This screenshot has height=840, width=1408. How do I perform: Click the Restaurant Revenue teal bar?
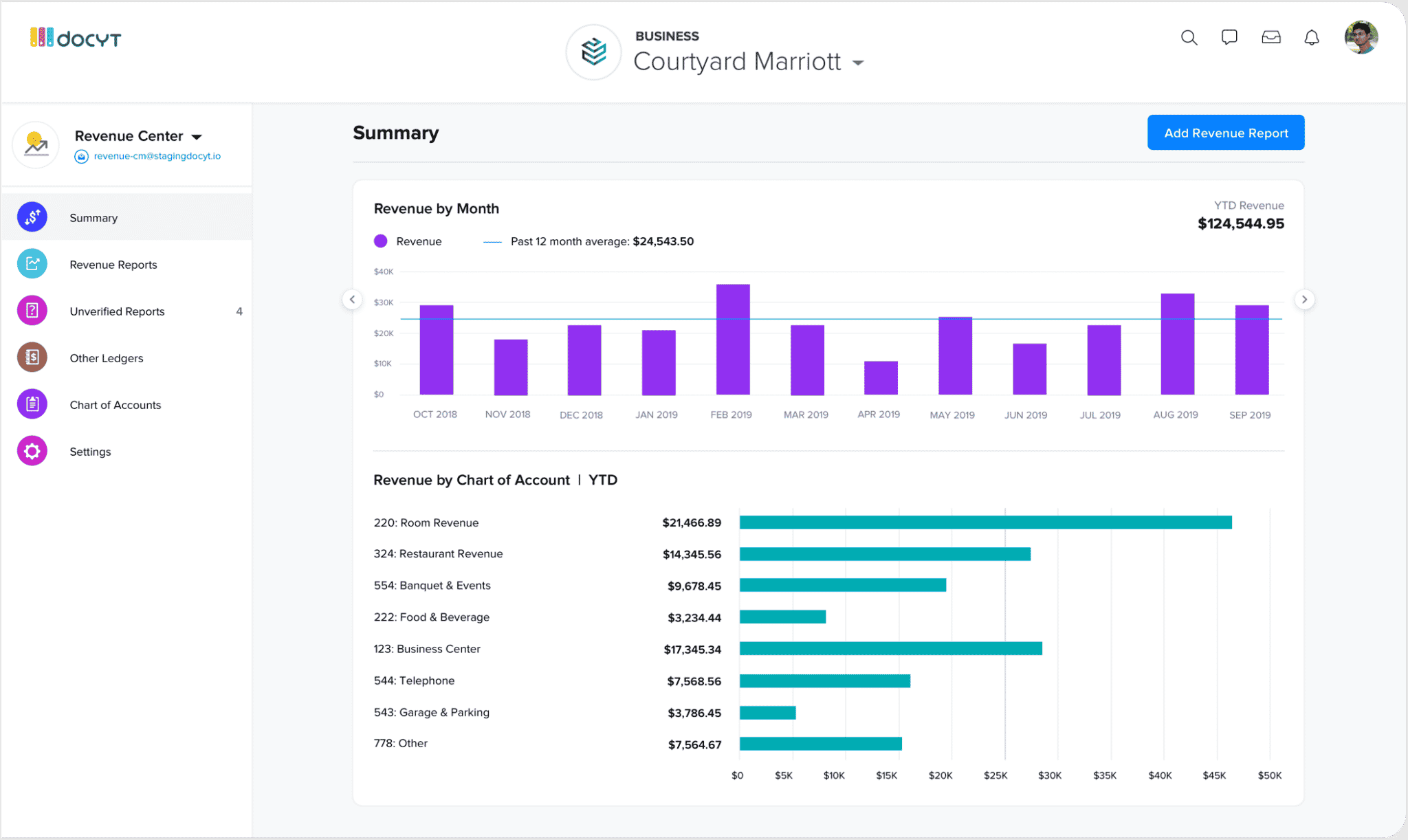coord(885,554)
